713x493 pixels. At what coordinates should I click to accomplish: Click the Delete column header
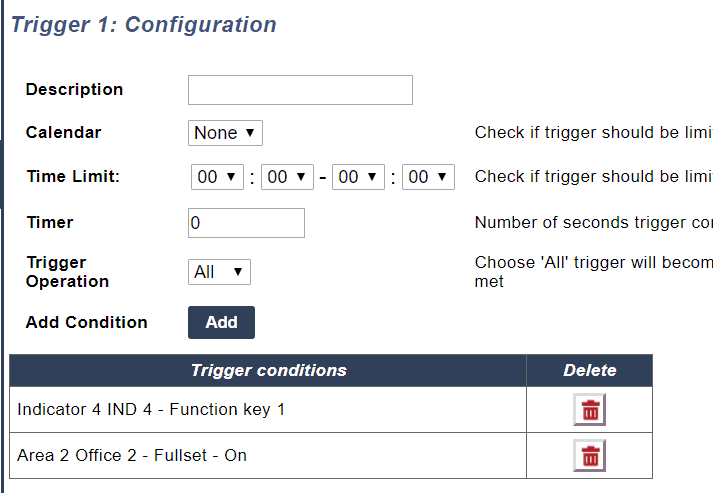pos(590,370)
